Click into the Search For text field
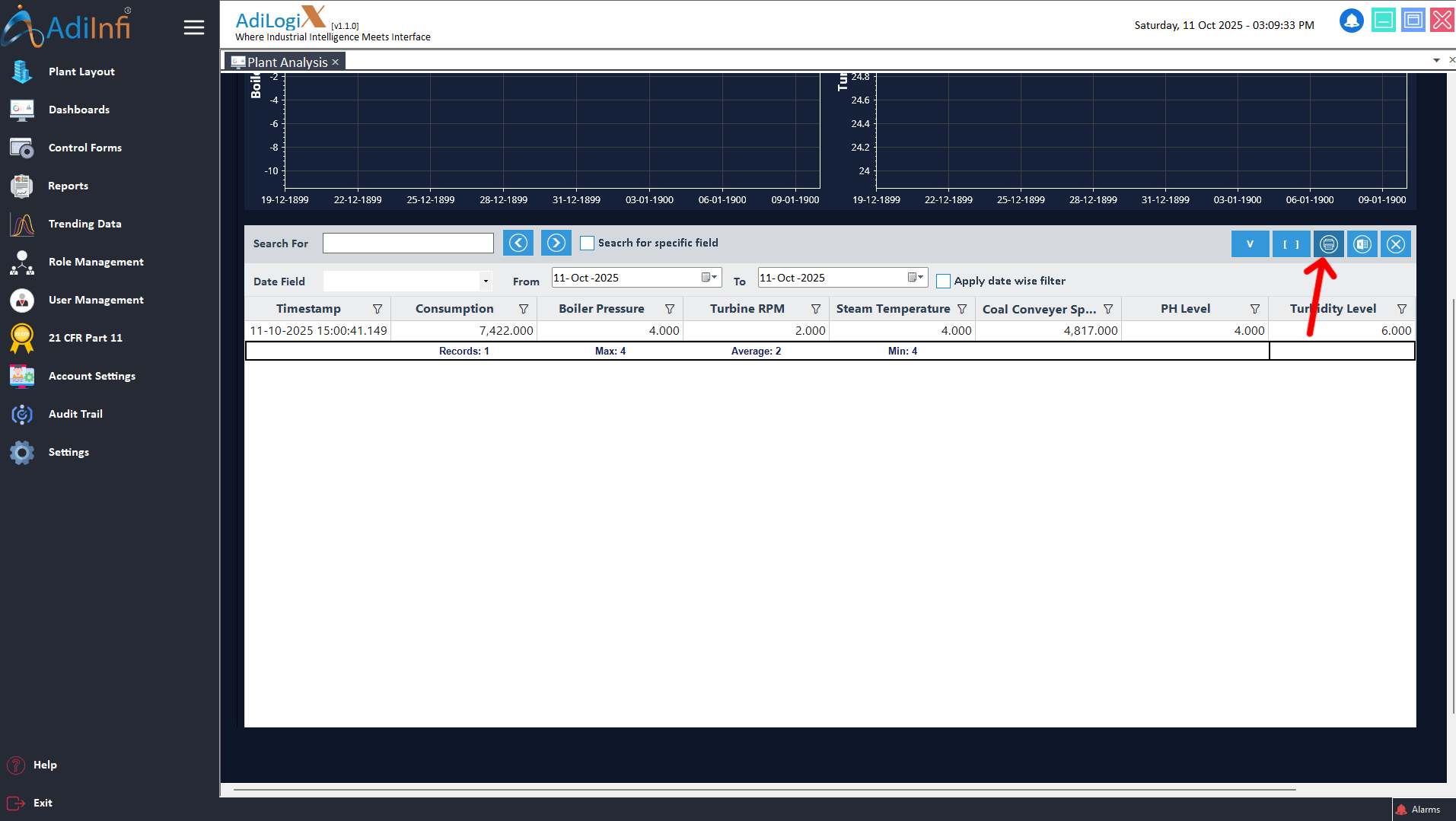 408,243
